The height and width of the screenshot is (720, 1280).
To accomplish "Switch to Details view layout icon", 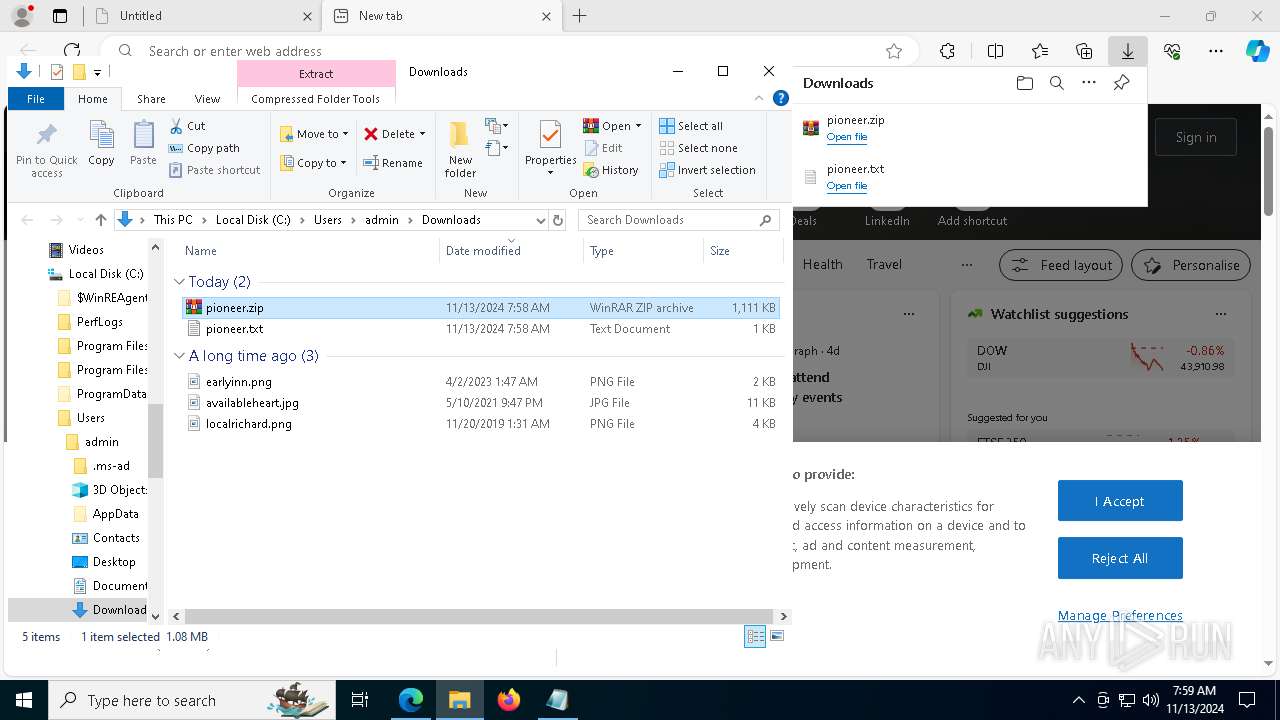I will point(755,636).
